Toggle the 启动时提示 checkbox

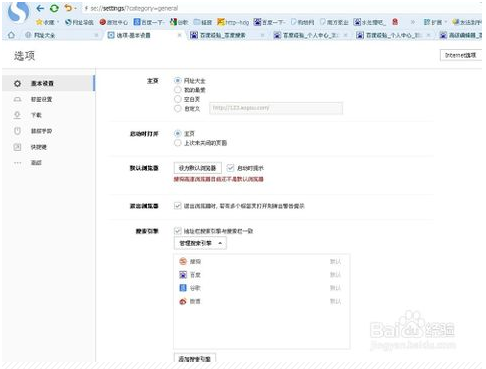tap(230, 168)
